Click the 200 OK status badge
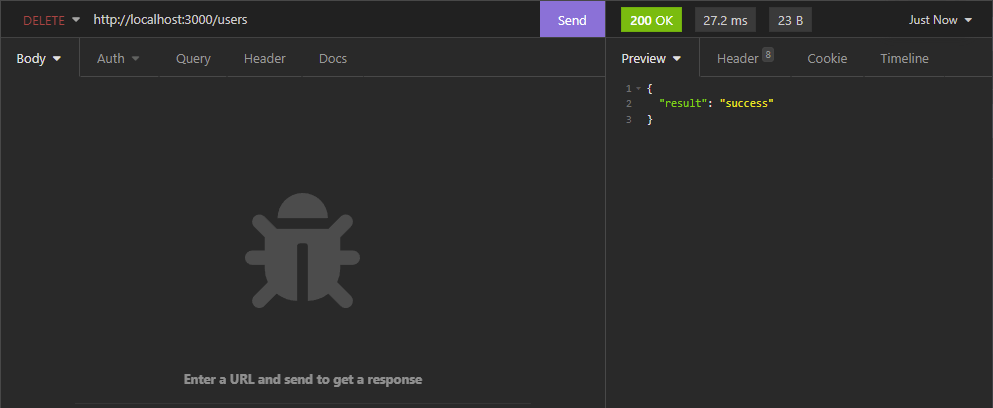The height and width of the screenshot is (408, 993). click(652, 20)
